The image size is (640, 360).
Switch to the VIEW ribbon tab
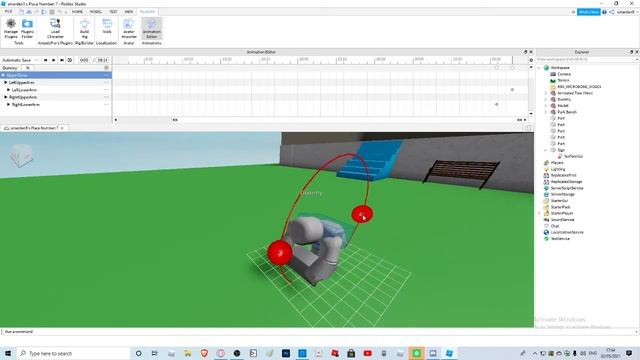tap(129, 12)
